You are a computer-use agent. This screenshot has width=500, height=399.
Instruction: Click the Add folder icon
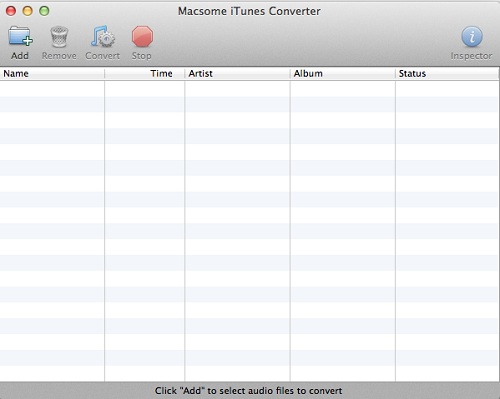coord(20,36)
